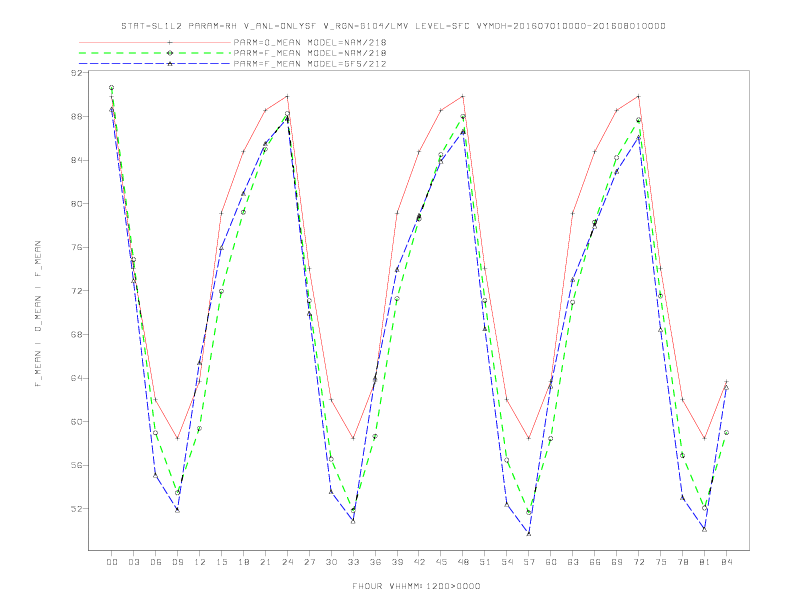
Task: Click x-axis forecast hour label 12
Action: point(200,562)
